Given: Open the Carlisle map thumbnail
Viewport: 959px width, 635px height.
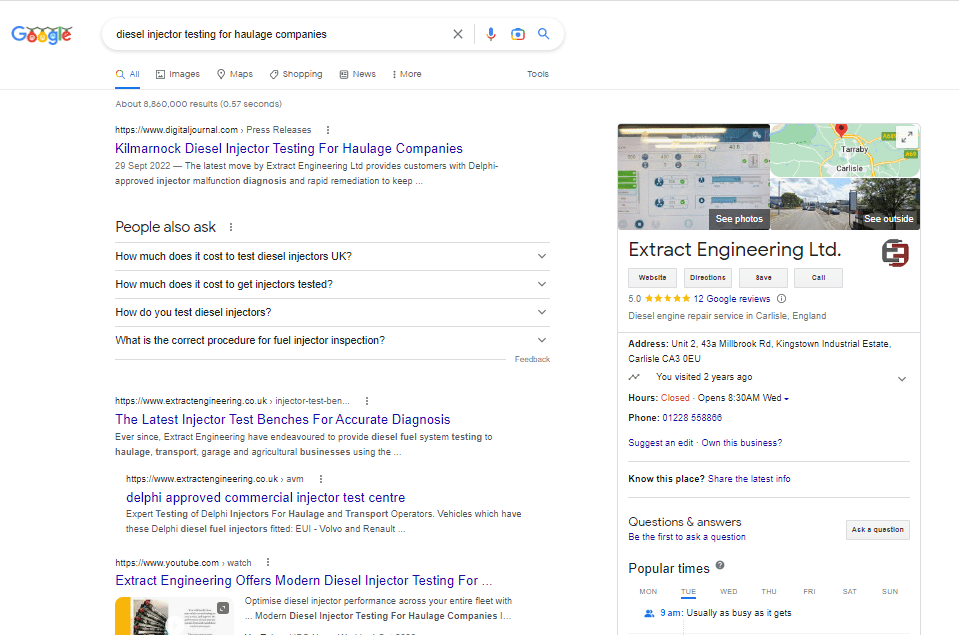Looking at the screenshot, I should click(x=845, y=150).
